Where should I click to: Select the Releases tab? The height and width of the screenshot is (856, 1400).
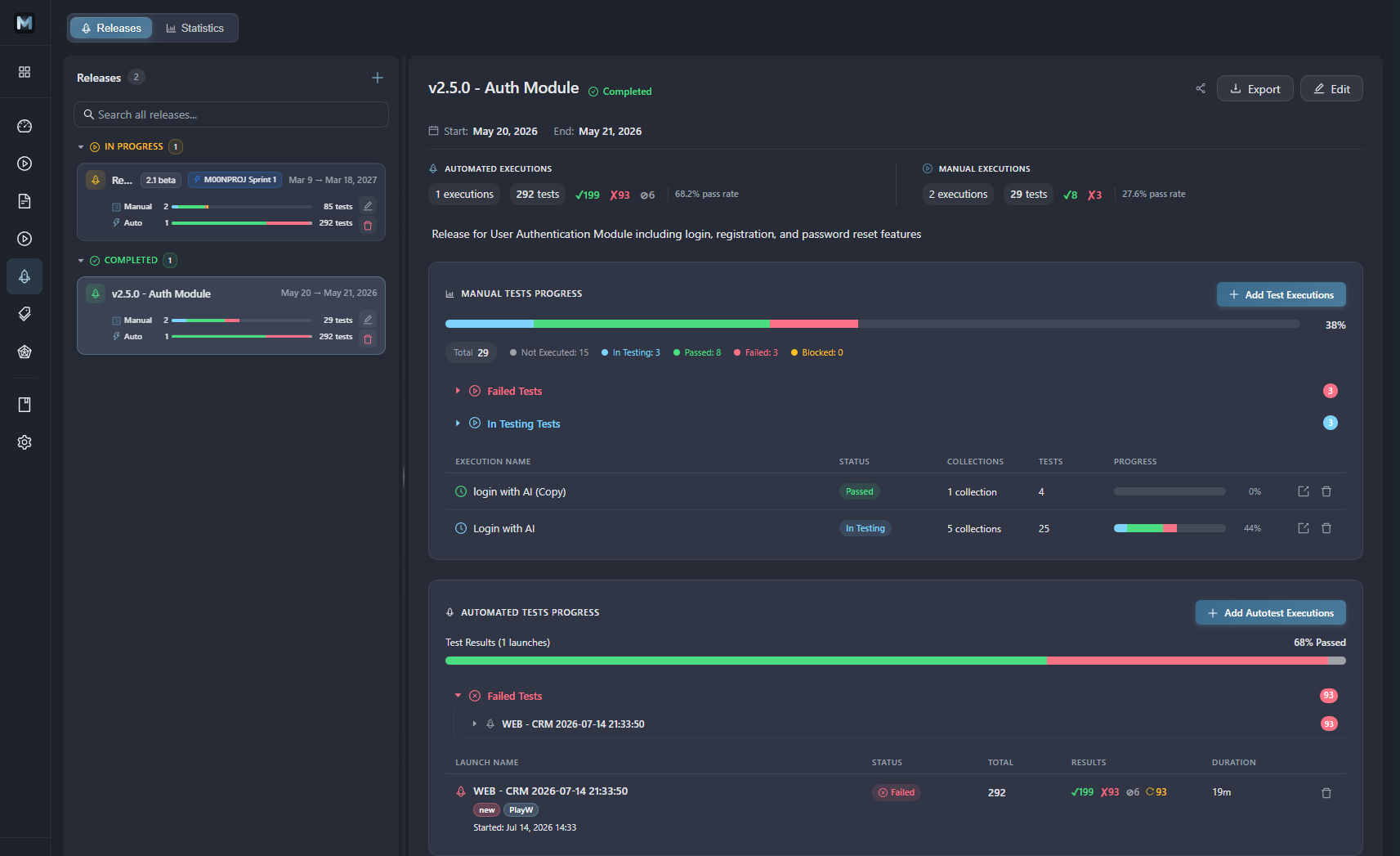point(111,28)
